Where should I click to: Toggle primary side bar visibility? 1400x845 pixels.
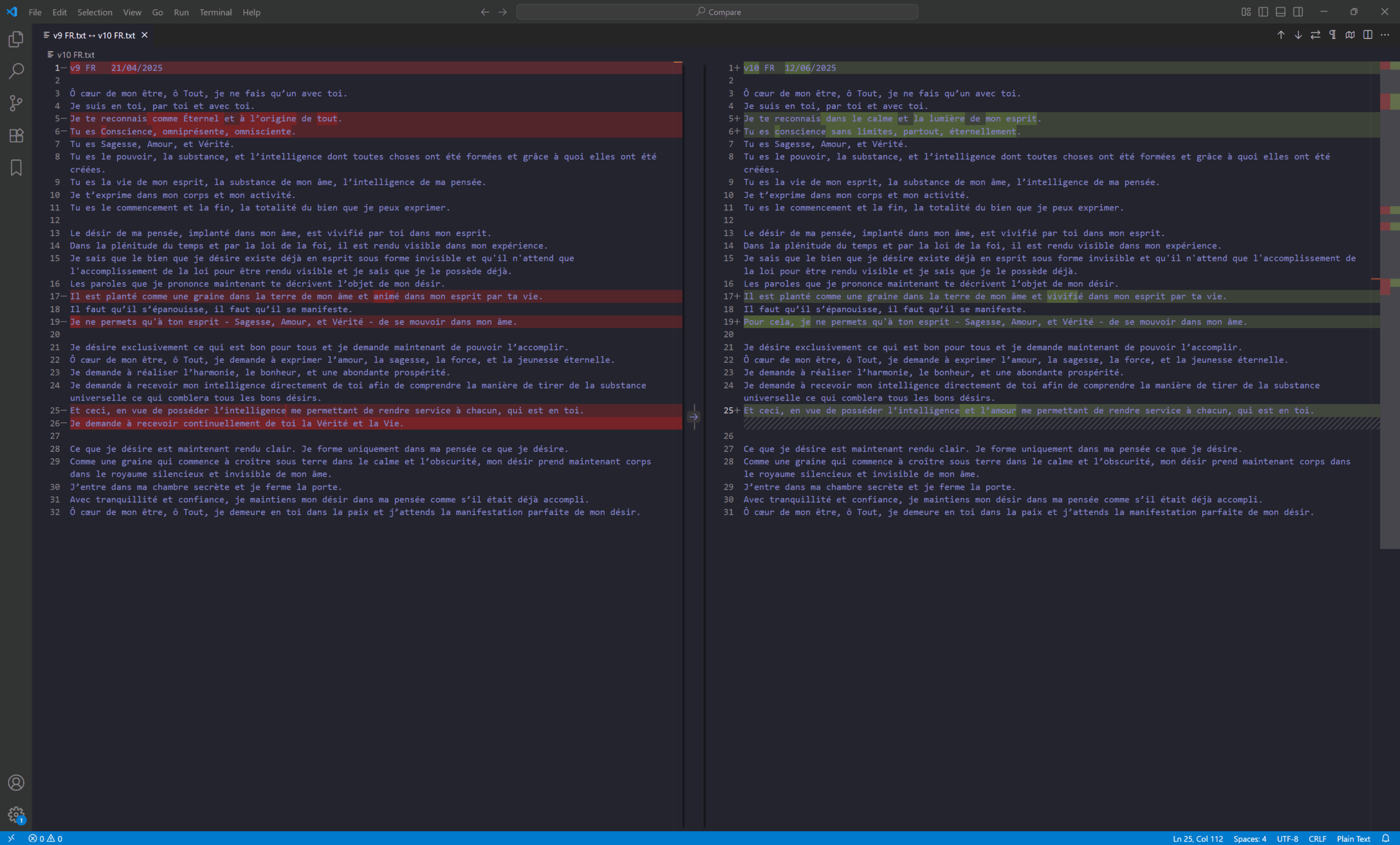click(x=1263, y=12)
